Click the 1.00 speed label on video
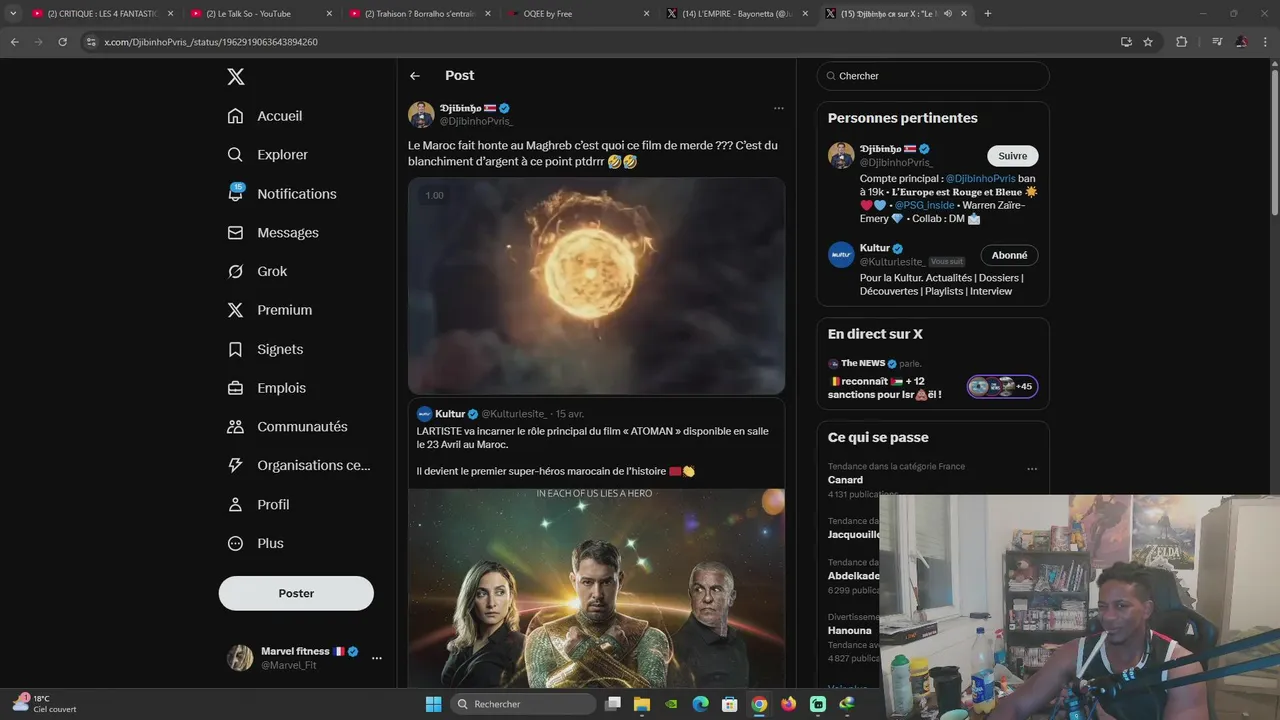Viewport: 1280px width, 720px height. (x=434, y=195)
